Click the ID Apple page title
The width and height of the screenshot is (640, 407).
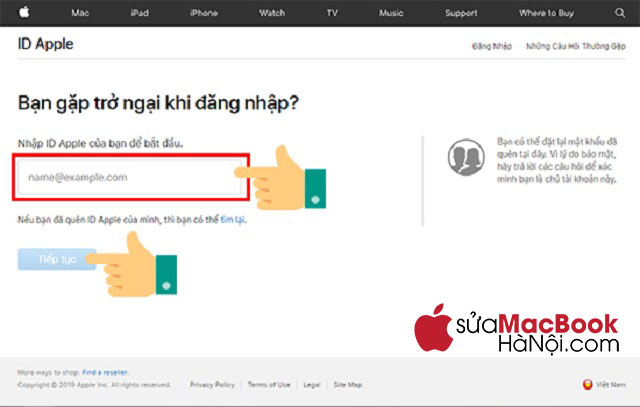pyautogui.click(x=45, y=44)
